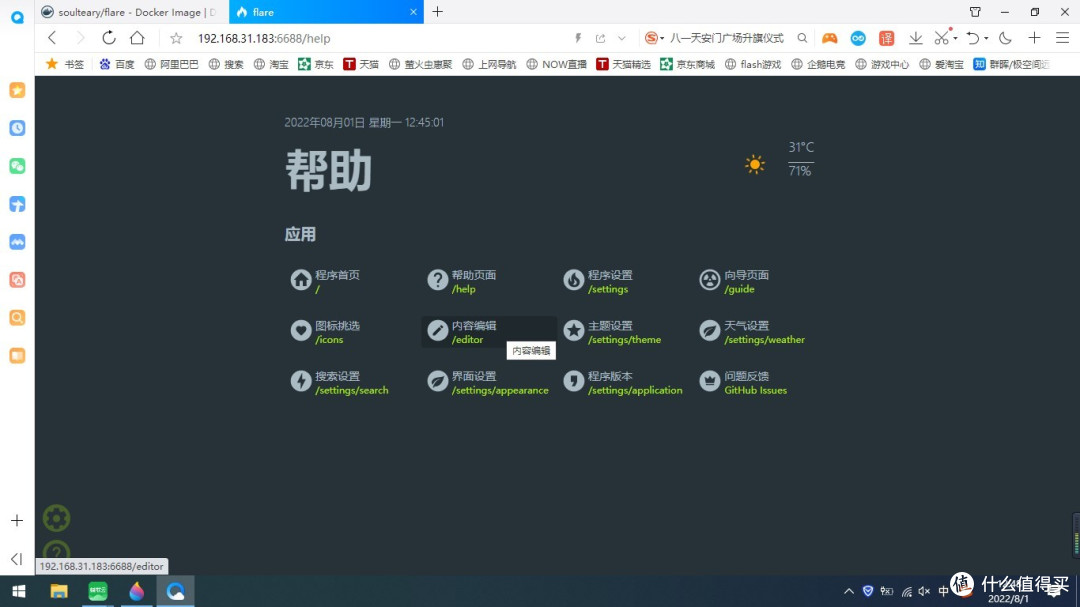Image resolution: width=1080 pixels, height=607 pixels.
Task: Open the 搜索设置 lightning icon
Action: click(300, 381)
